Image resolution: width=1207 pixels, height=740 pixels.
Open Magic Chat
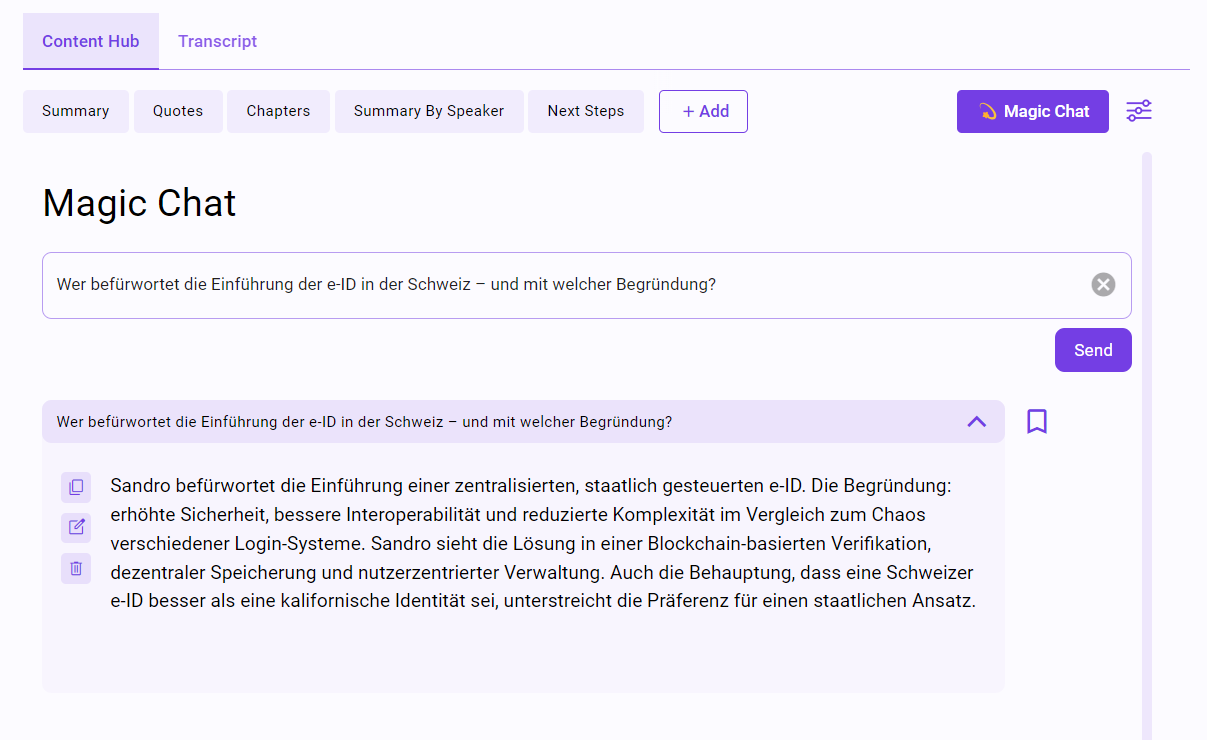(x=1032, y=111)
